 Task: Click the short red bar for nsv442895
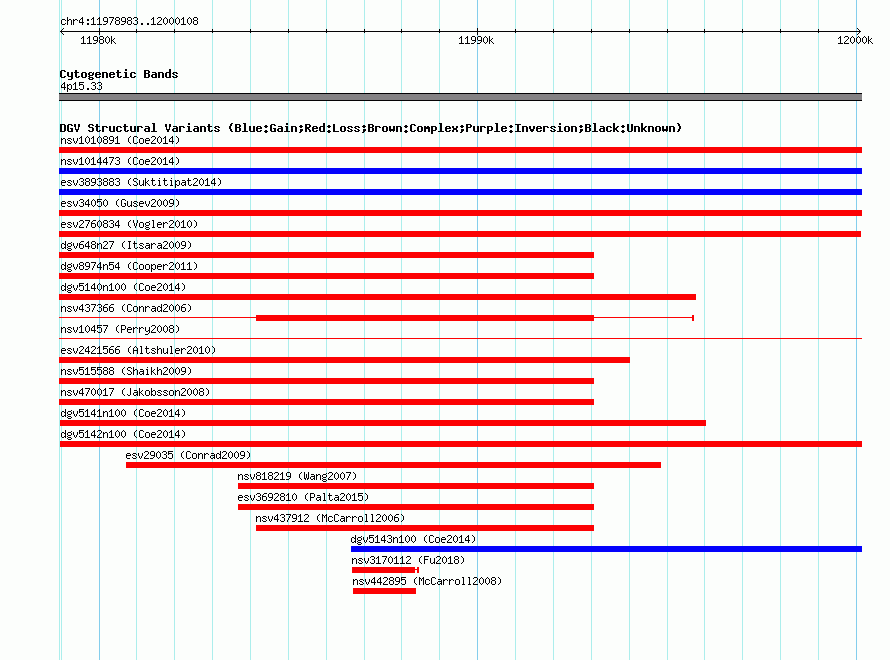384,591
